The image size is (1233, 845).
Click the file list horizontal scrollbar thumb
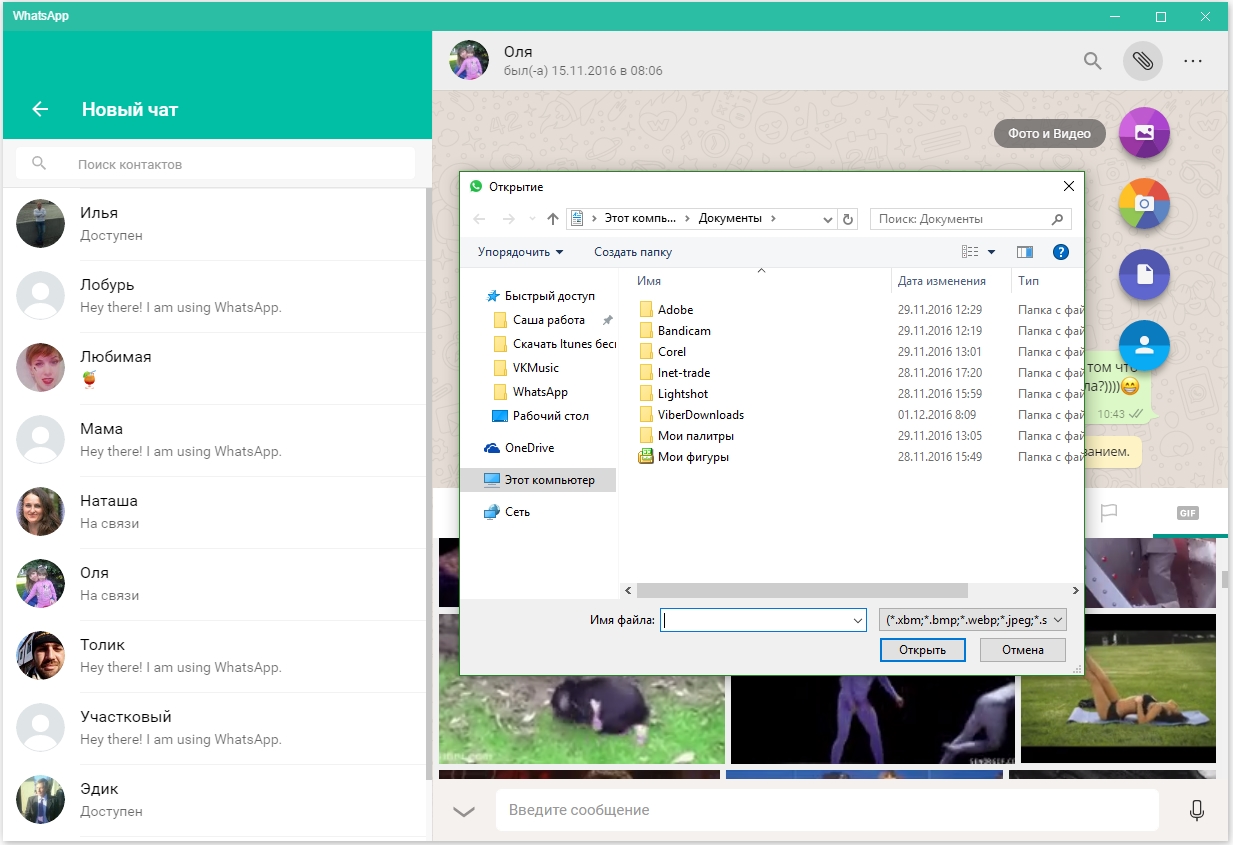[x=802, y=591]
